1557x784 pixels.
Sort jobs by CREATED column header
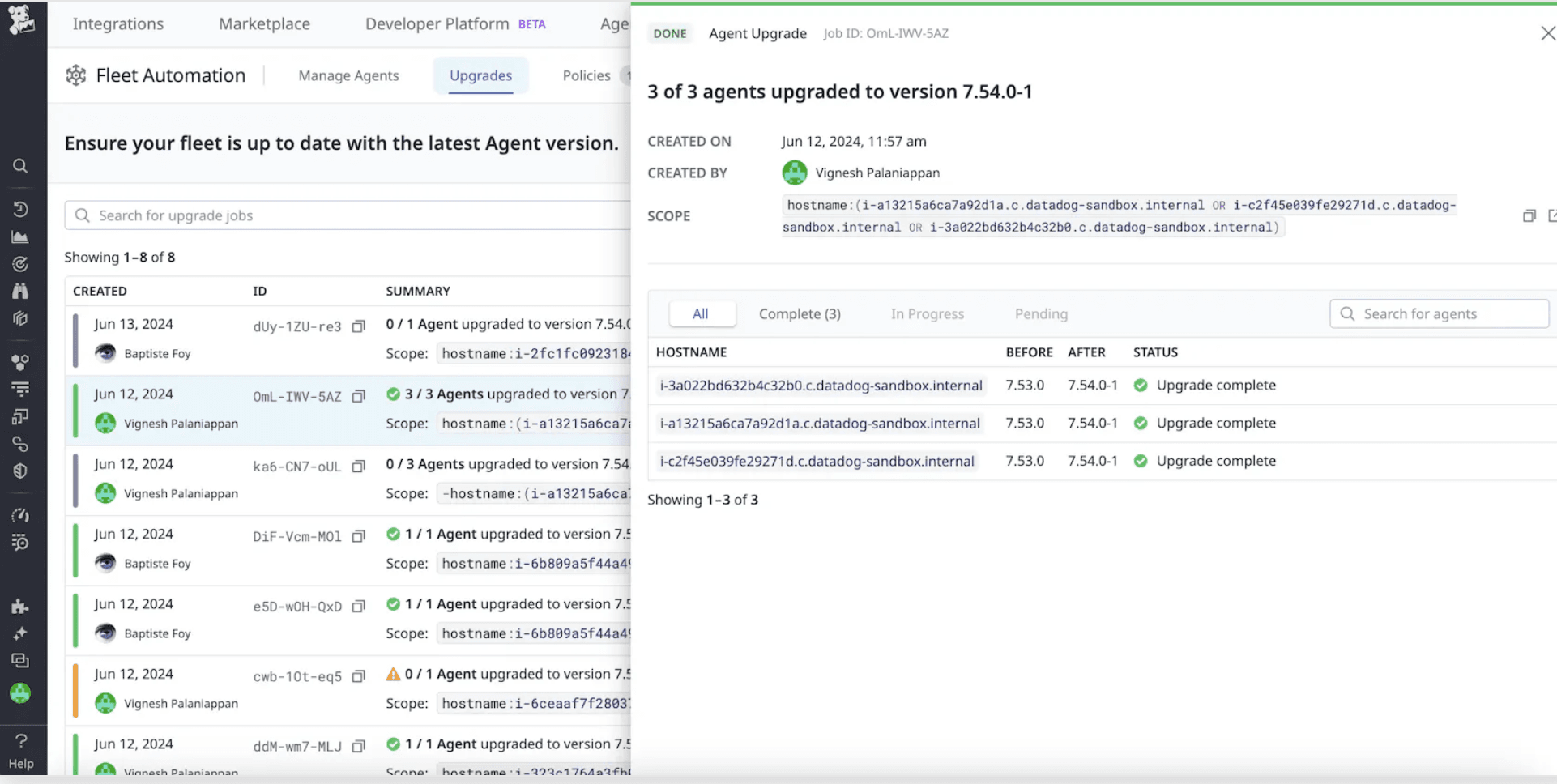[x=100, y=291]
